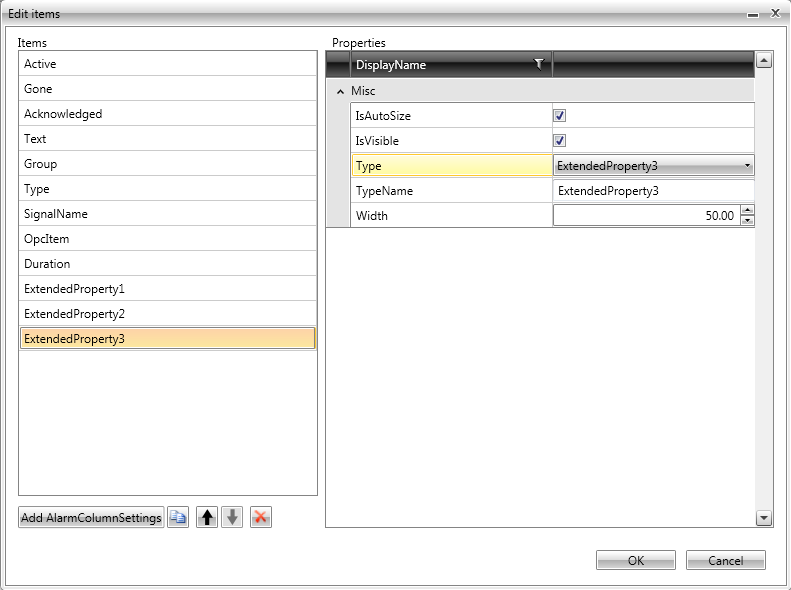Collapse the Misc category
The height and width of the screenshot is (590, 791).
[x=340, y=91]
